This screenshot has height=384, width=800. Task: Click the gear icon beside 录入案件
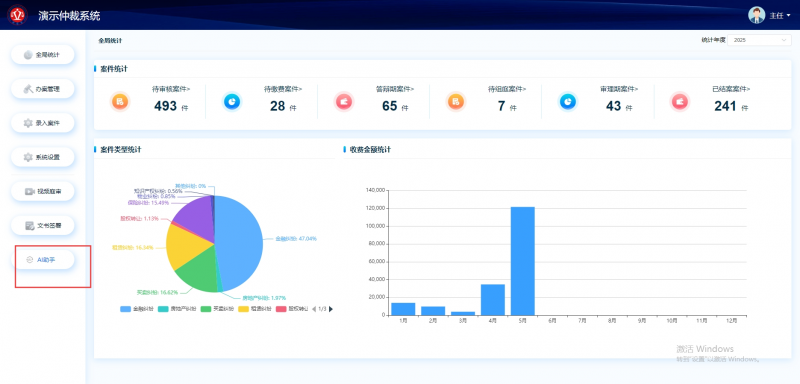28,123
